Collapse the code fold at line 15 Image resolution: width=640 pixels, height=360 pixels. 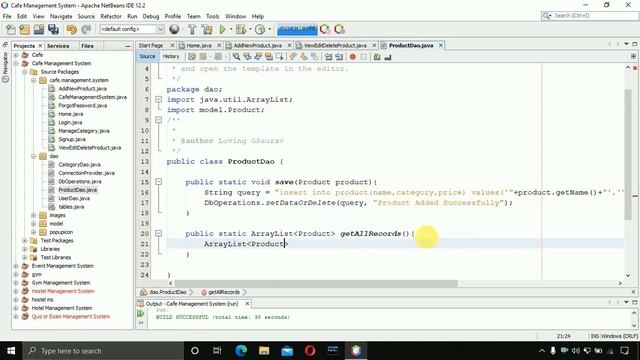coord(158,182)
